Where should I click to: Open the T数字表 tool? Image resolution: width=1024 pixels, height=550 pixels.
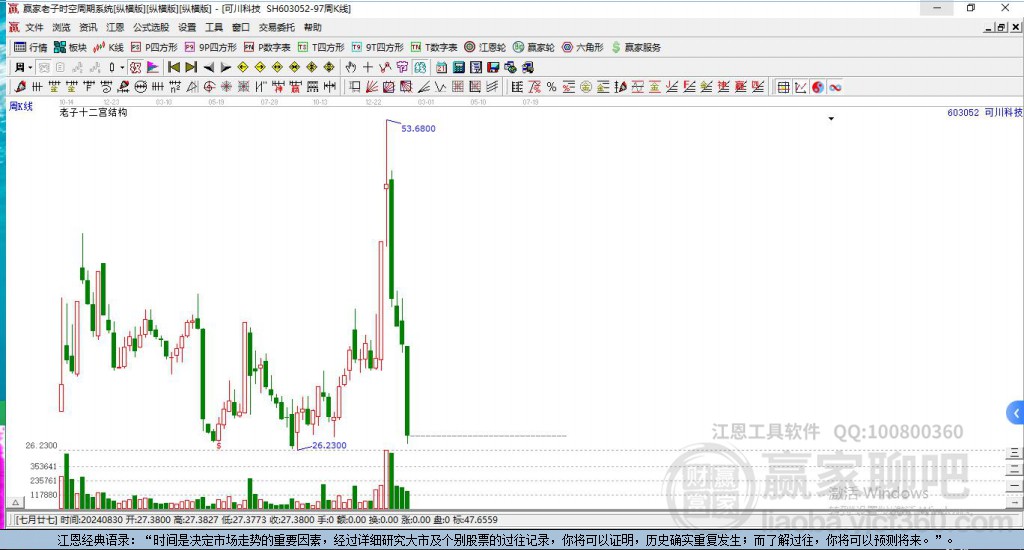pyautogui.click(x=434, y=47)
